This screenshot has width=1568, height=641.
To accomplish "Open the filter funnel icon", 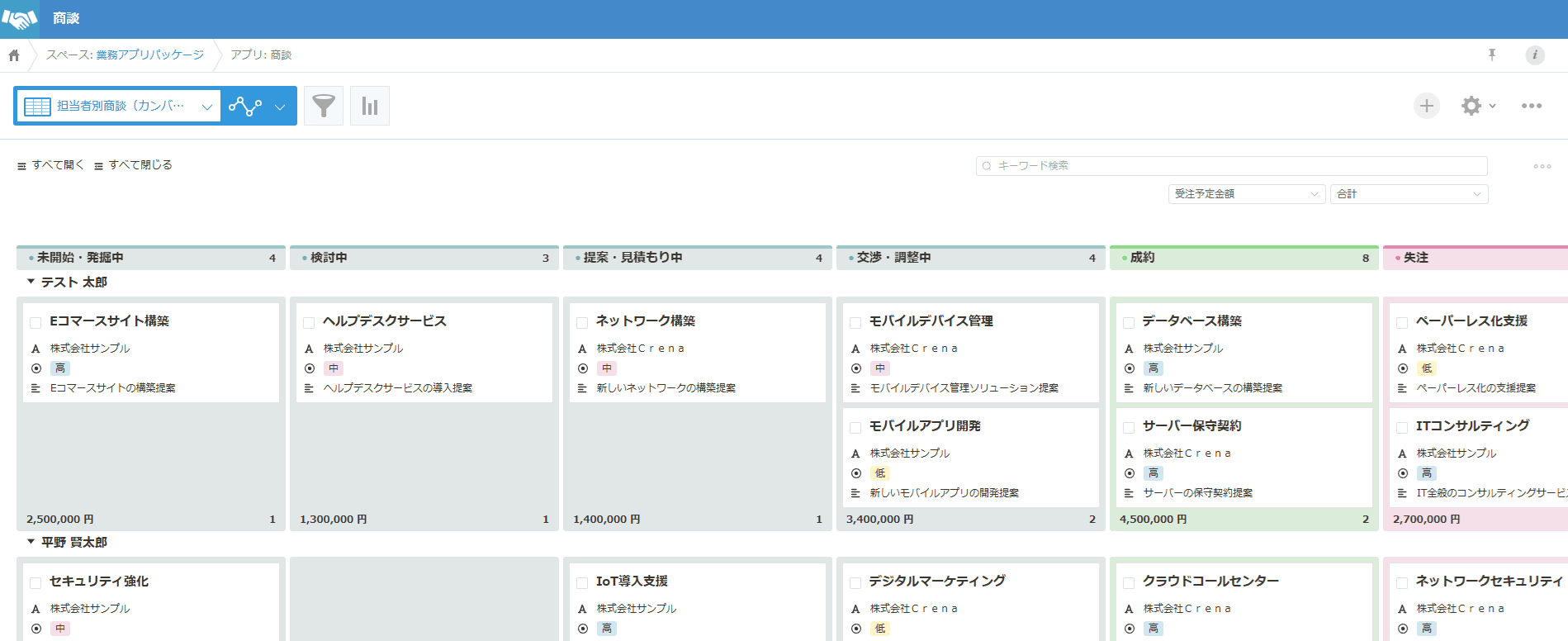I will point(324,106).
